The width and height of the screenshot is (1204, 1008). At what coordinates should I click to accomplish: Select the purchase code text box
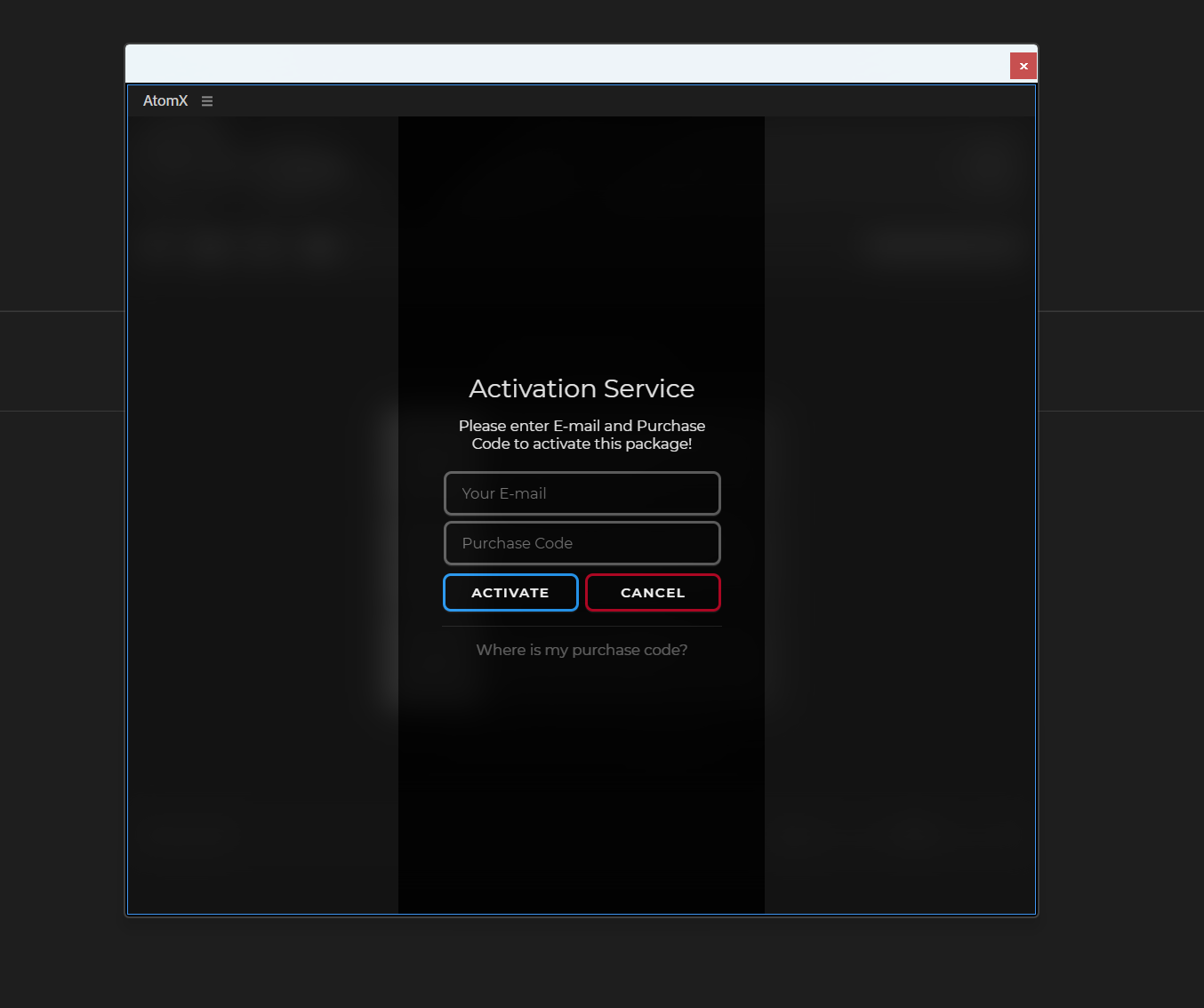[582, 543]
